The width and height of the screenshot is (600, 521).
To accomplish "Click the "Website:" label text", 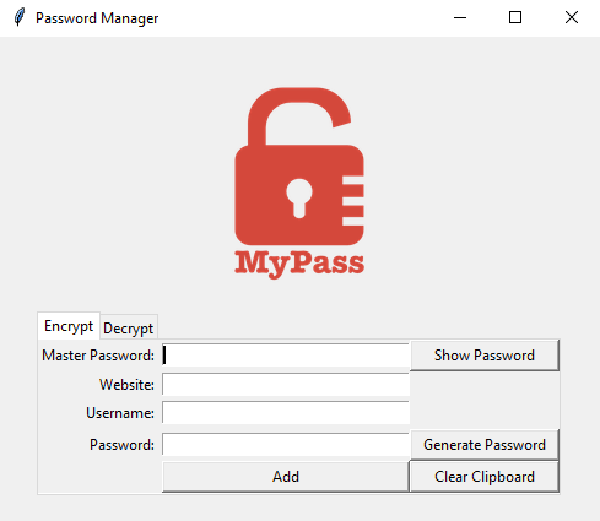I will 127,385.
